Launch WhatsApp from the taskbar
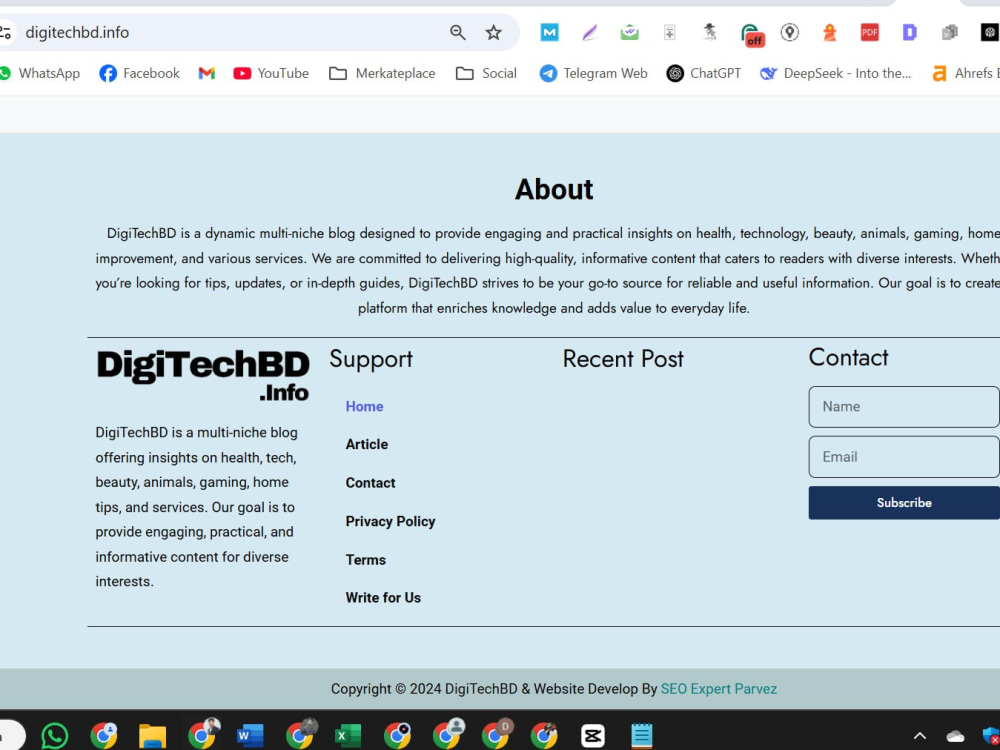The image size is (1000, 750). coord(54,735)
